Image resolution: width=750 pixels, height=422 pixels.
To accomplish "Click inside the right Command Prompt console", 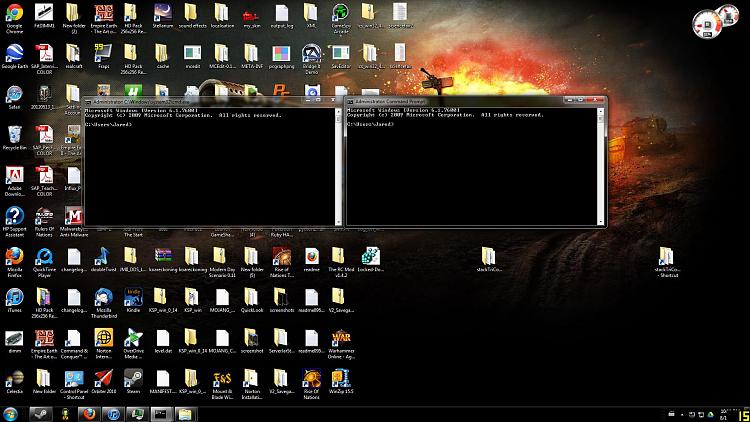I will (472, 166).
